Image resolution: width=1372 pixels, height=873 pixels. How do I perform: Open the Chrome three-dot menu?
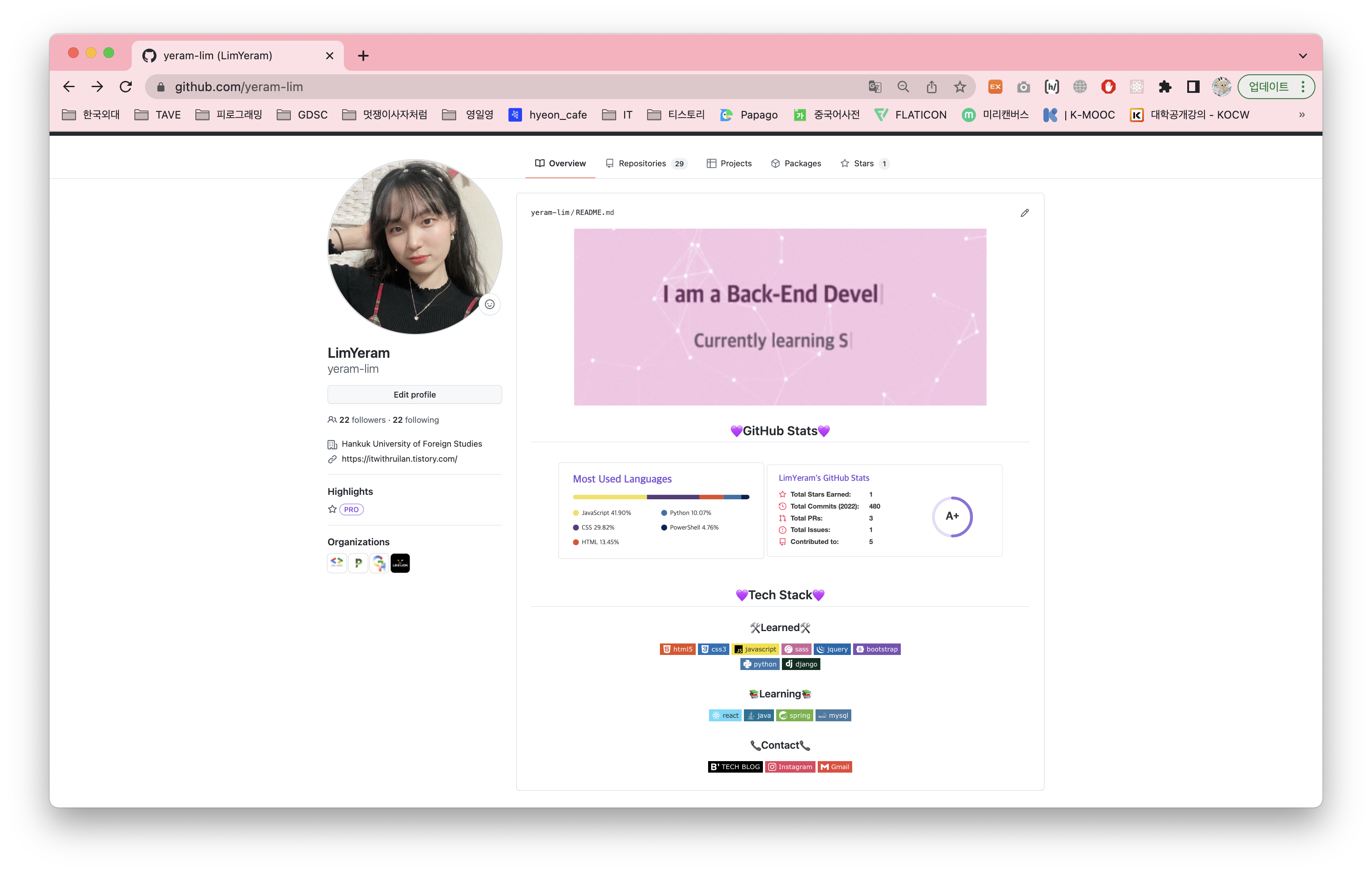1303,87
